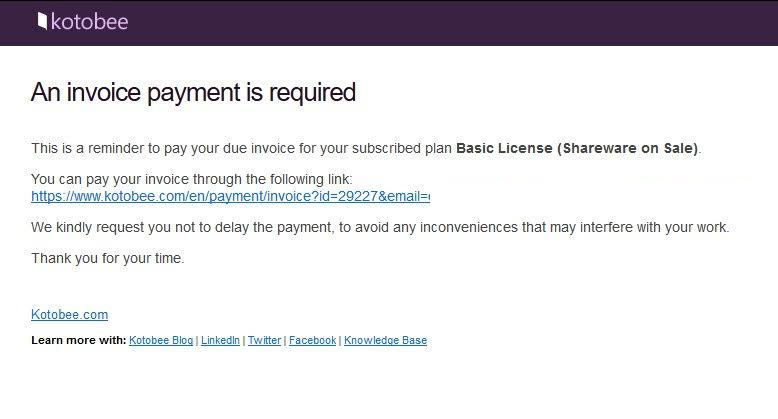Click empty area of the purple header bar
This screenshot has width=778, height=419.
[x=447, y=23]
